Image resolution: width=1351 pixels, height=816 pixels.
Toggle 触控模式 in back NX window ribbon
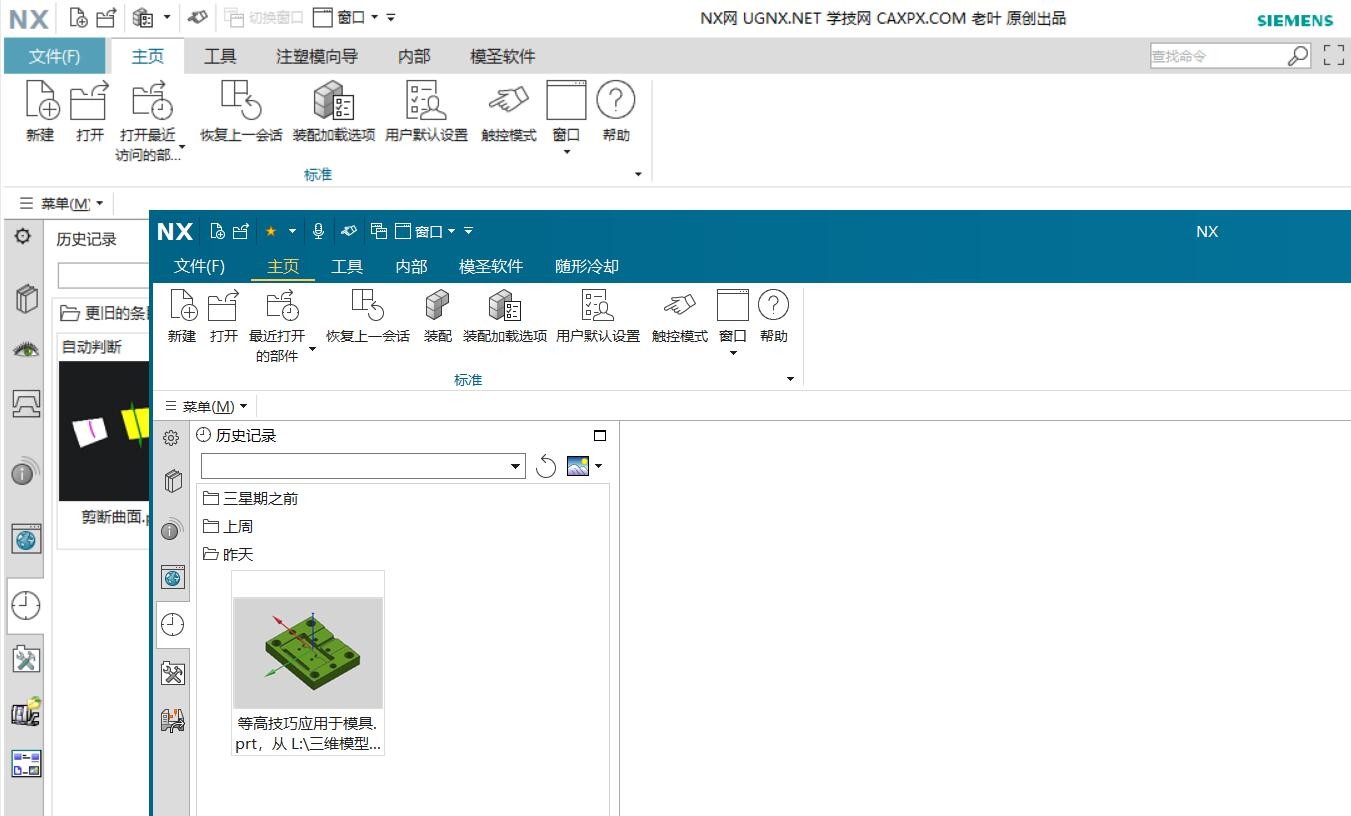pos(509,112)
